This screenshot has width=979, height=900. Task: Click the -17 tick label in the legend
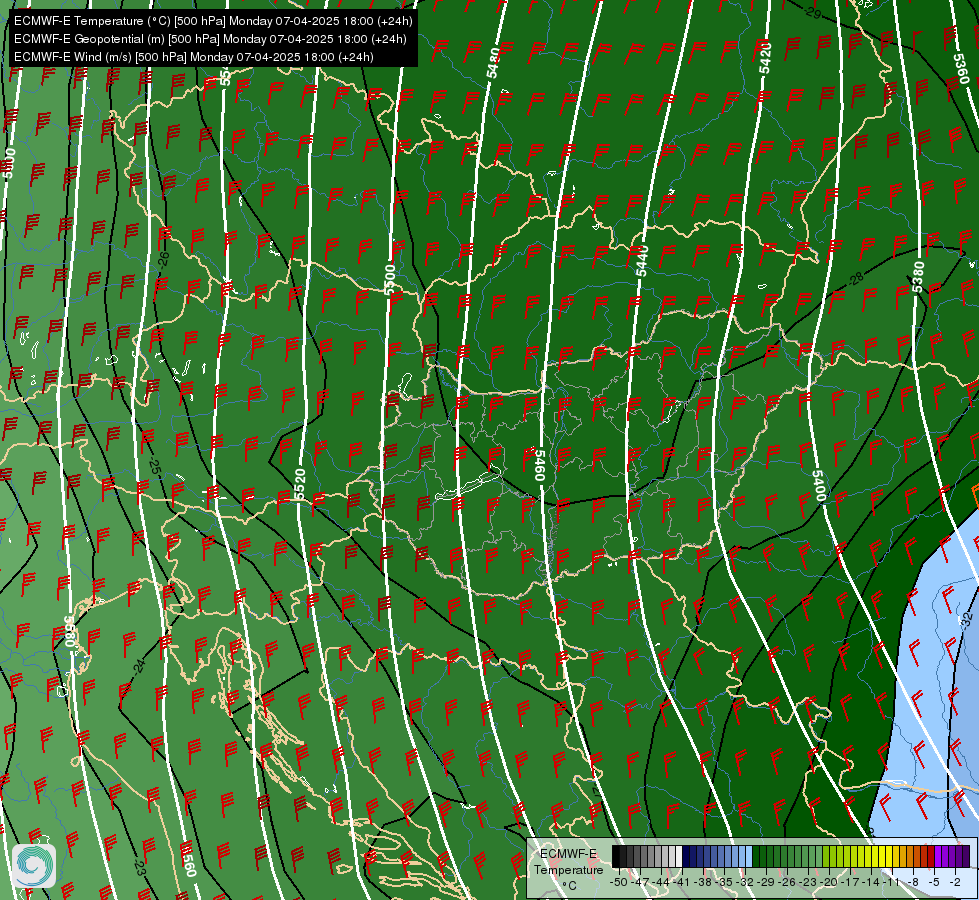point(852,882)
